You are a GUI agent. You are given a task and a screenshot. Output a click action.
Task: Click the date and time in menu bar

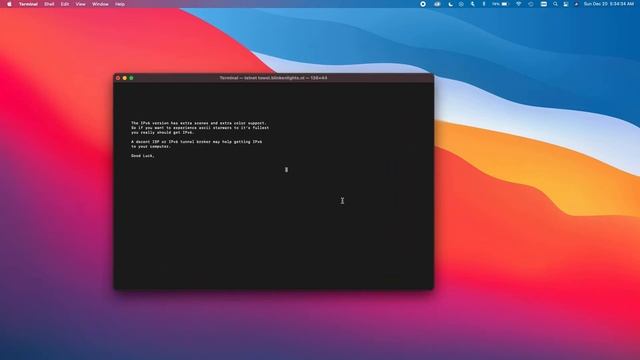pyautogui.click(x=609, y=4)
